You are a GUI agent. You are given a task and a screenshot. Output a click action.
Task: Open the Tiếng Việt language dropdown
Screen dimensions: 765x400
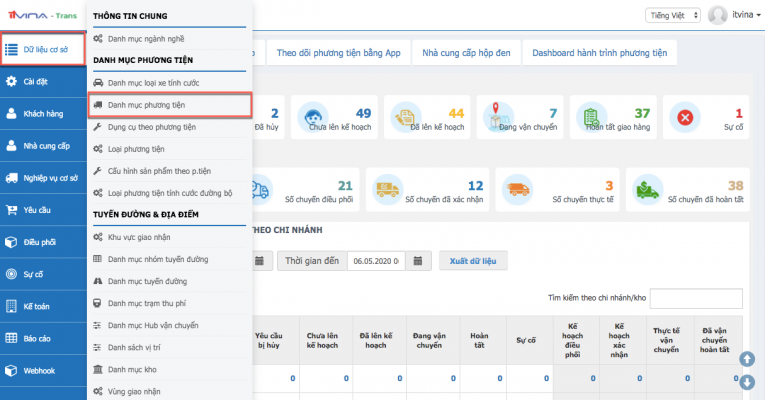coord(673,15)
